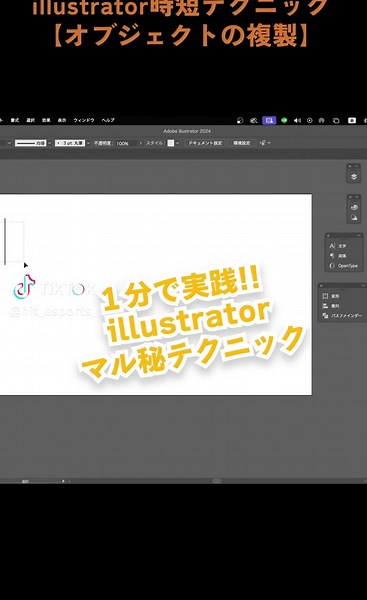367x600 pixels.
Task: Open the ヘルプ menu
Action: tap(108, 120)
